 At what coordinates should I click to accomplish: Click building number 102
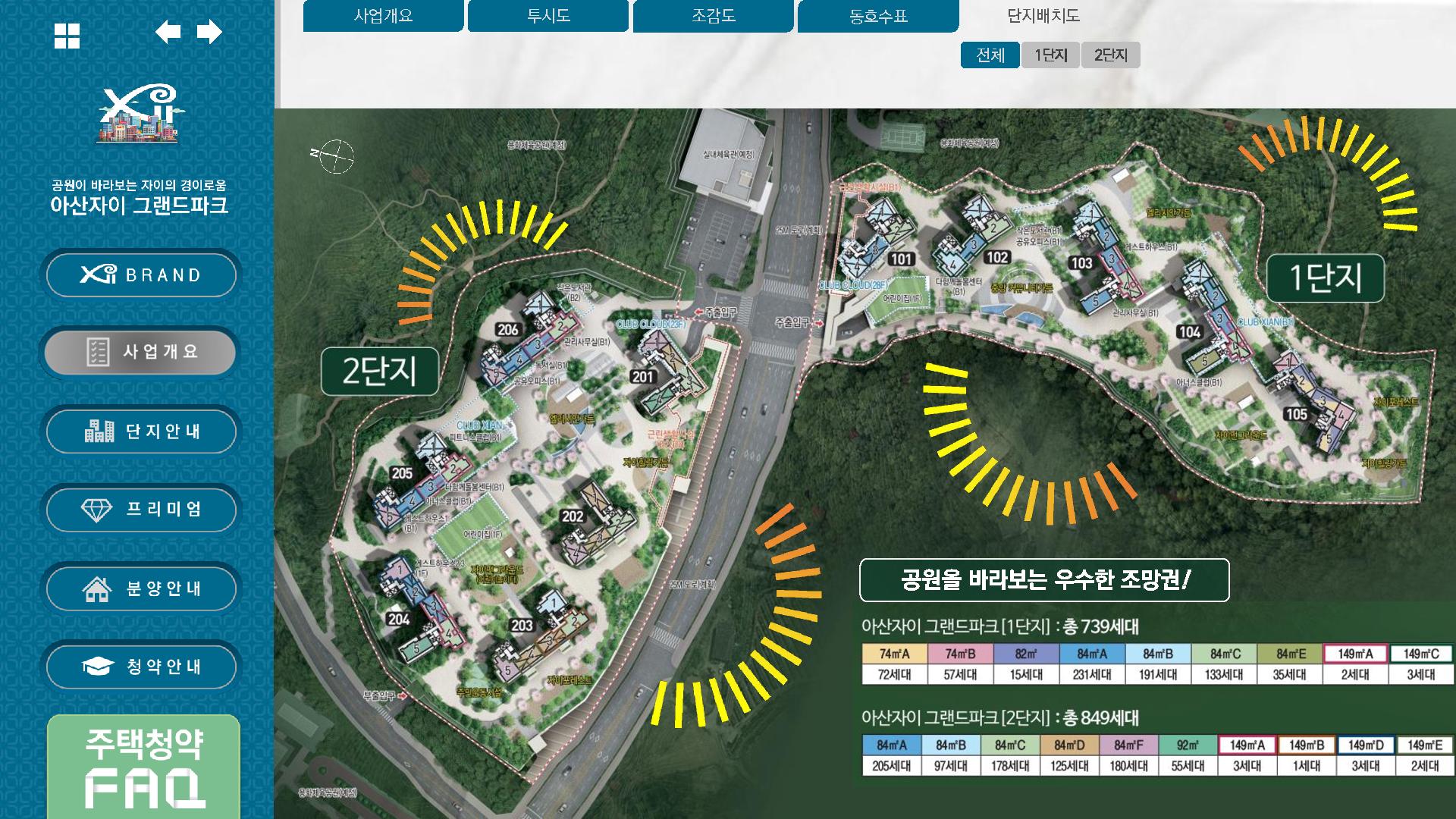pyautogui.click(x=997, y=258)
